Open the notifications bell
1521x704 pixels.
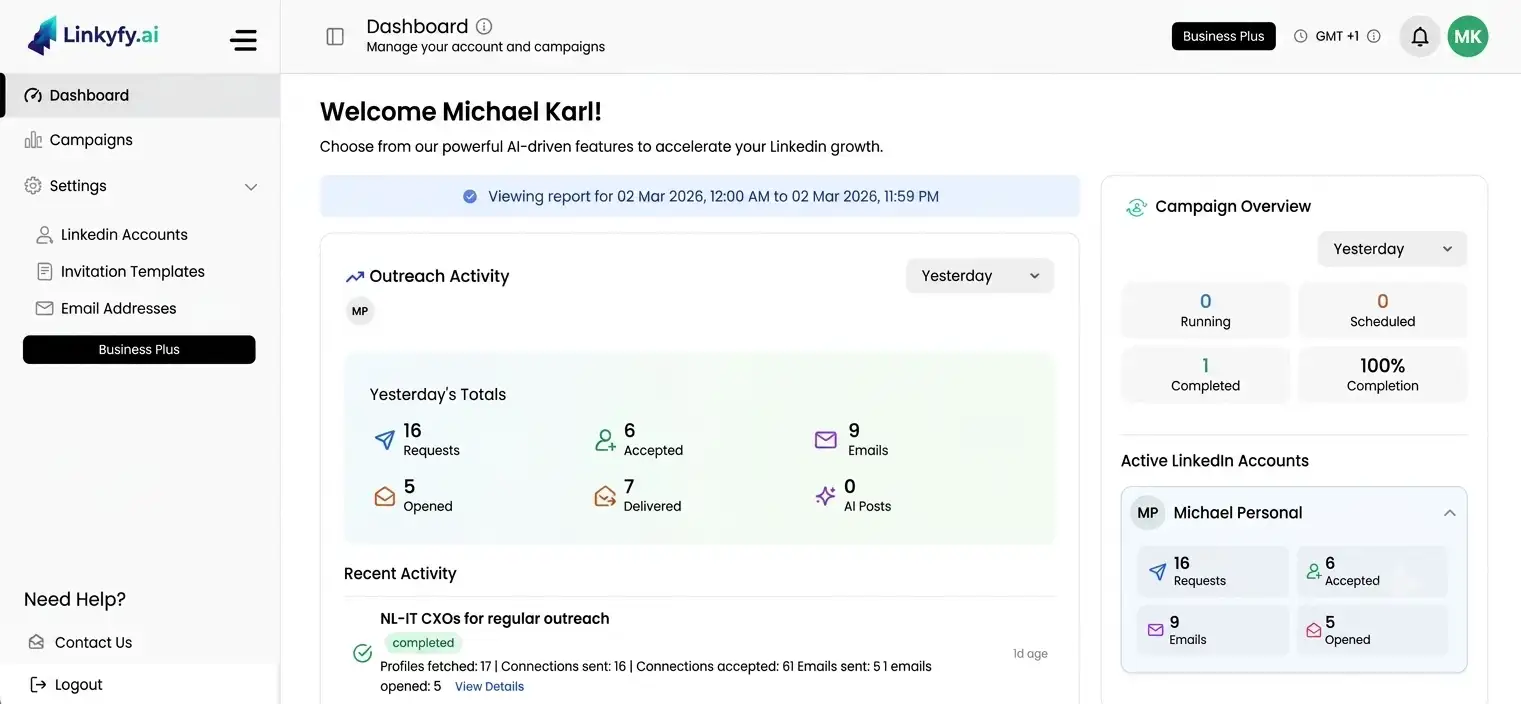[x=1420, y=36]
